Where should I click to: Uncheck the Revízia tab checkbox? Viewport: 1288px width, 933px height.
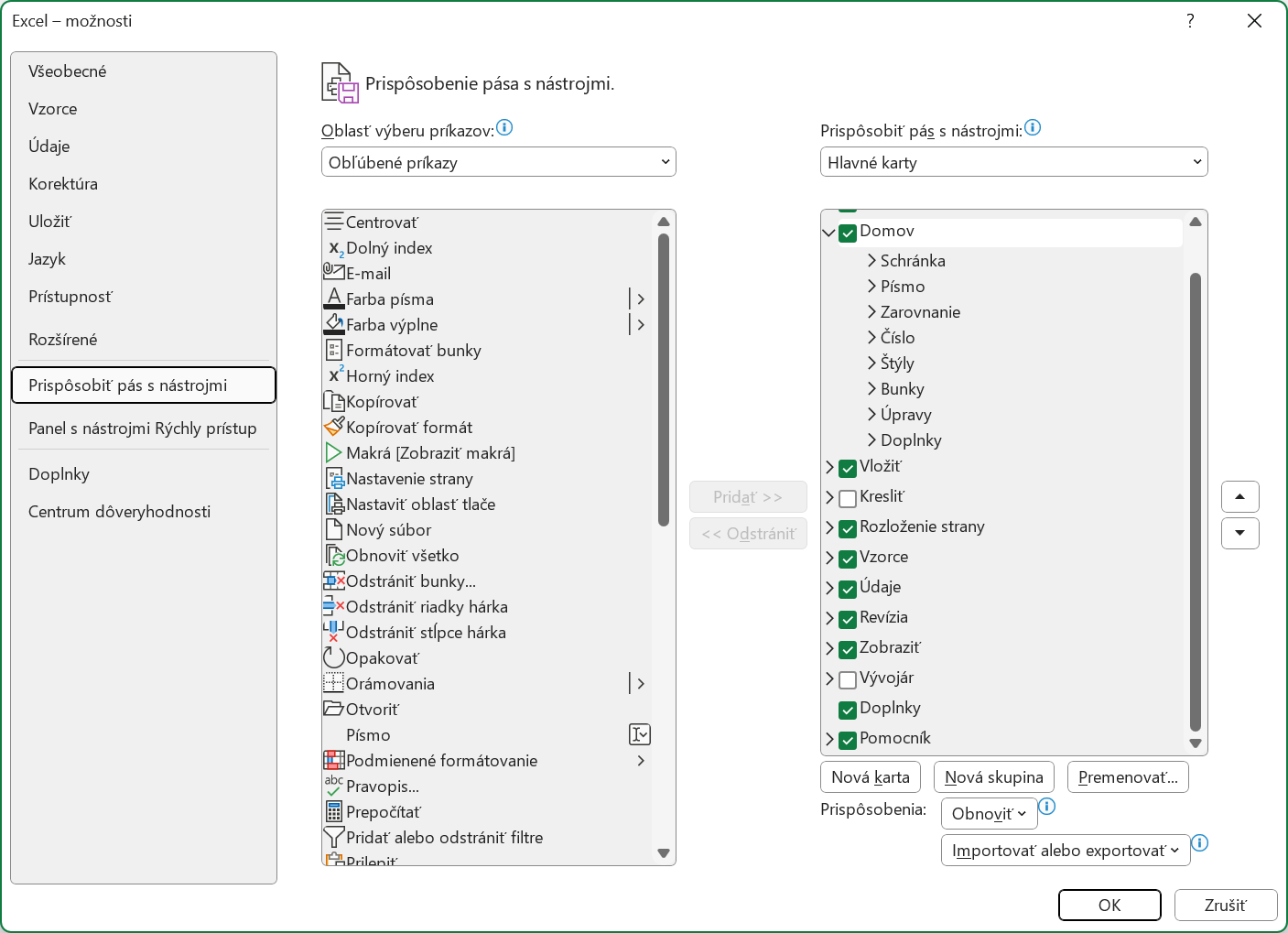[x=848, y=619]
